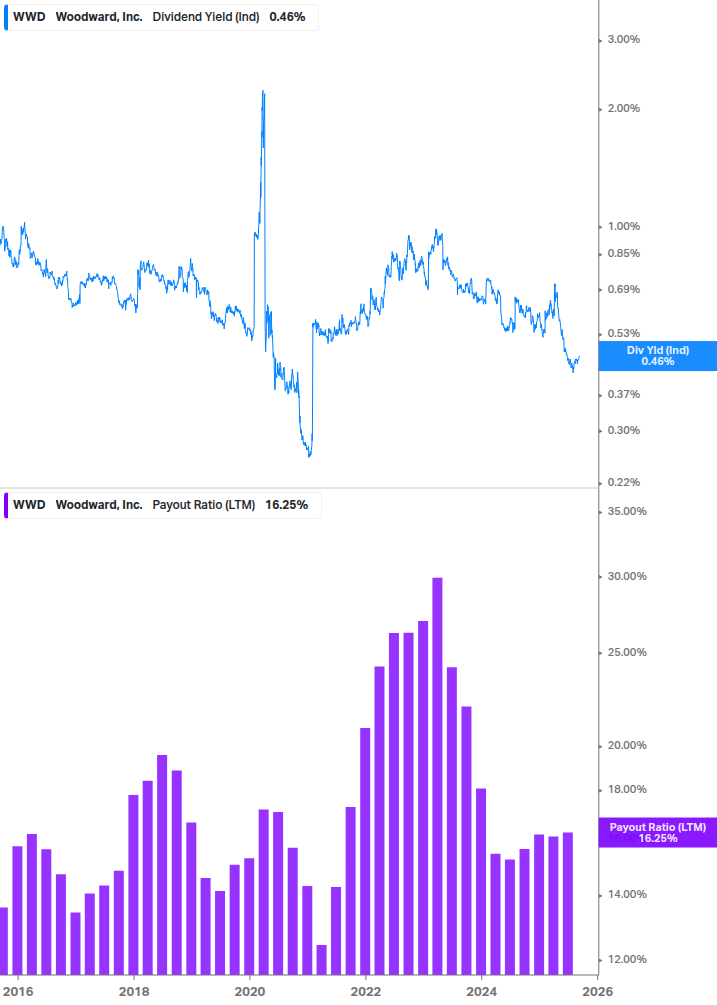Screen dimensions: 717x1005
Task: Click the 2024 label on the time axis
Action: [481, 992]
